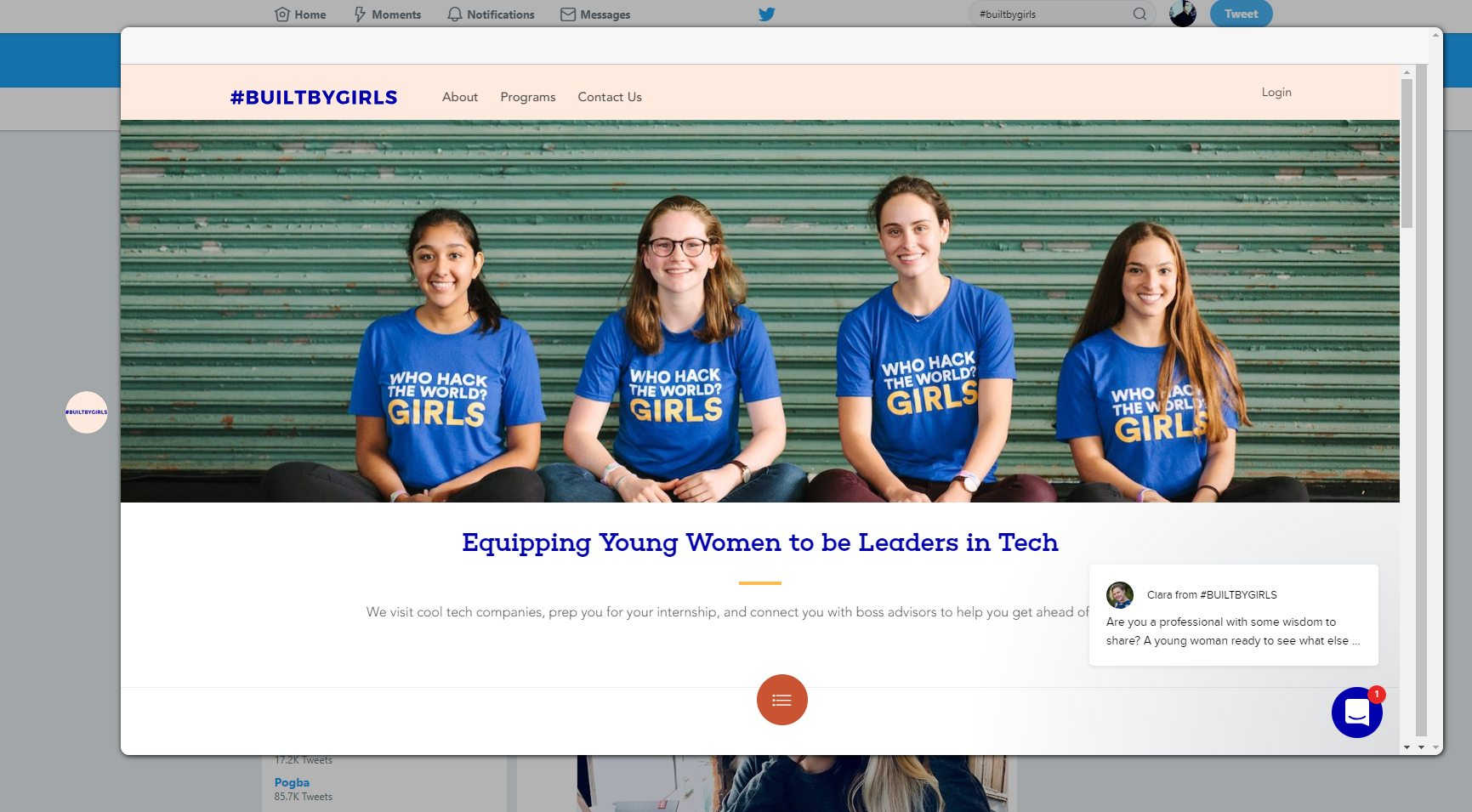This screenshot has height=812, width=1472.
Task: Open the Pogba trending topic
Action: [x=292, y=782]
